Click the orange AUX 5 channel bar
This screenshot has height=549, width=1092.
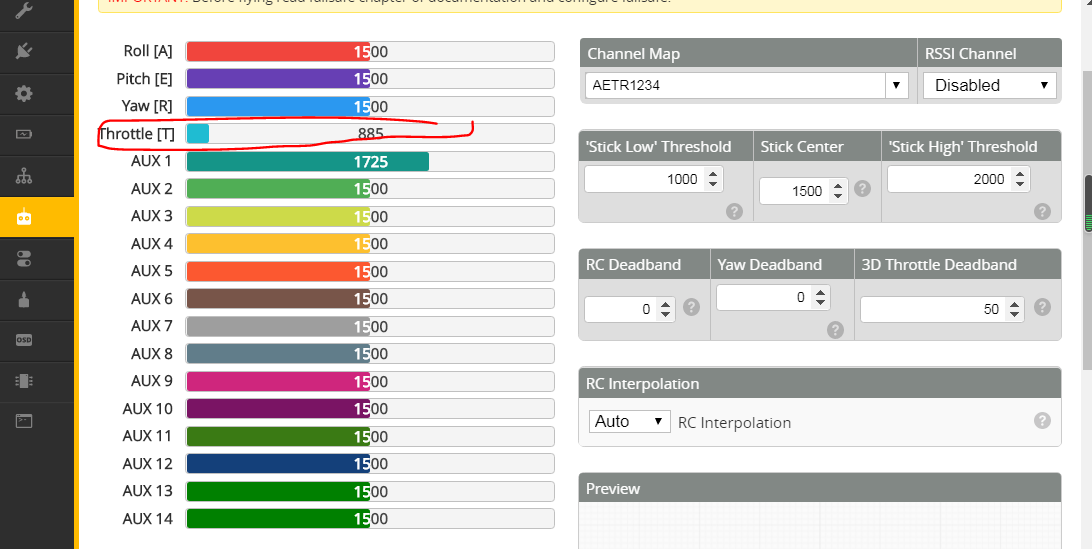370,272
